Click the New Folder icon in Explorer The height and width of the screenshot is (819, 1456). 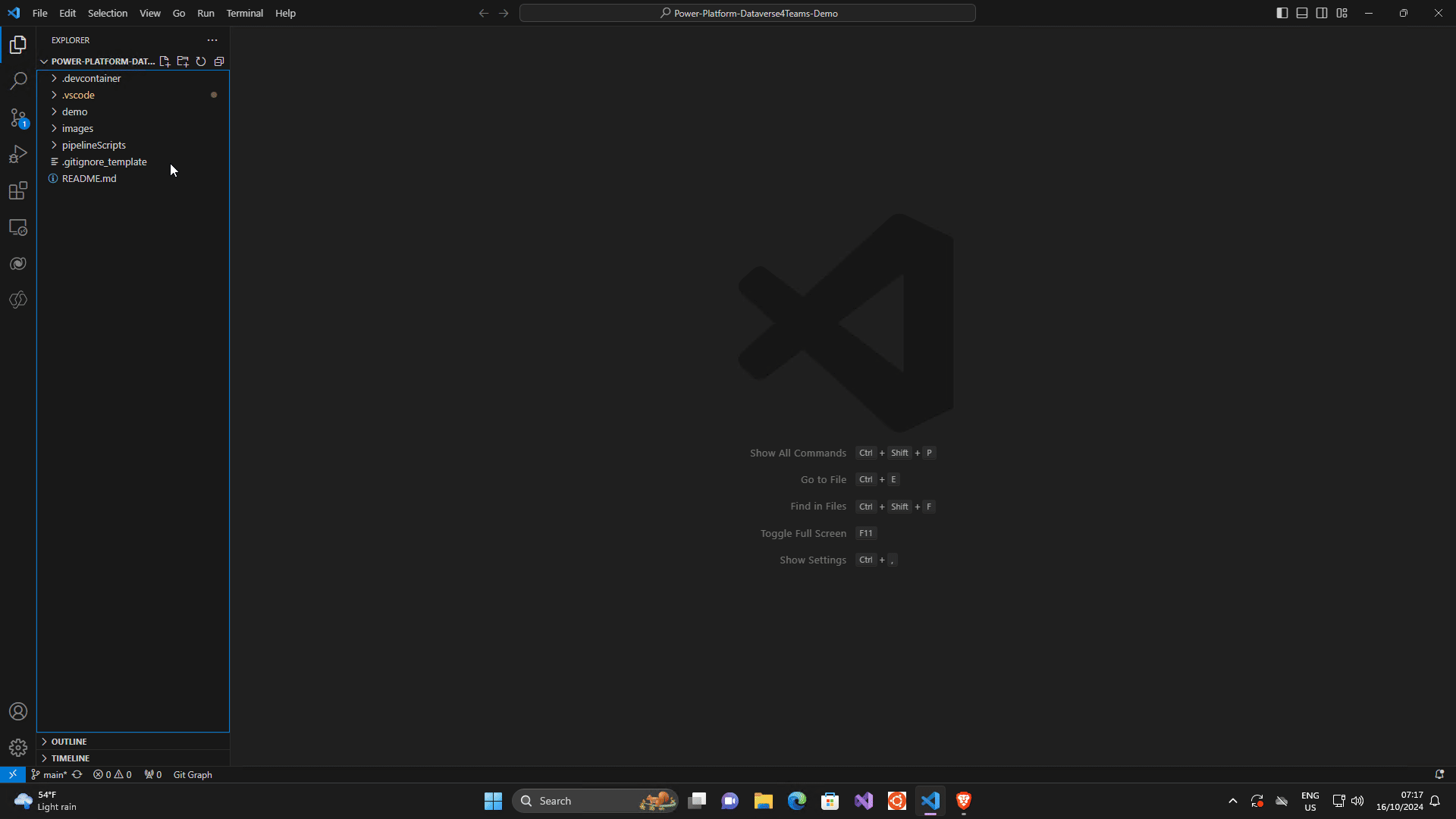[x=183, y=61]
